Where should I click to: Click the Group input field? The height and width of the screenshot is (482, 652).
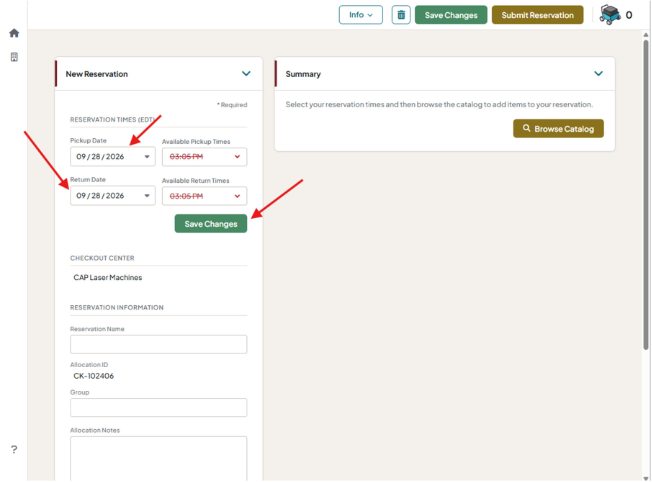click(x=158, y=408)
